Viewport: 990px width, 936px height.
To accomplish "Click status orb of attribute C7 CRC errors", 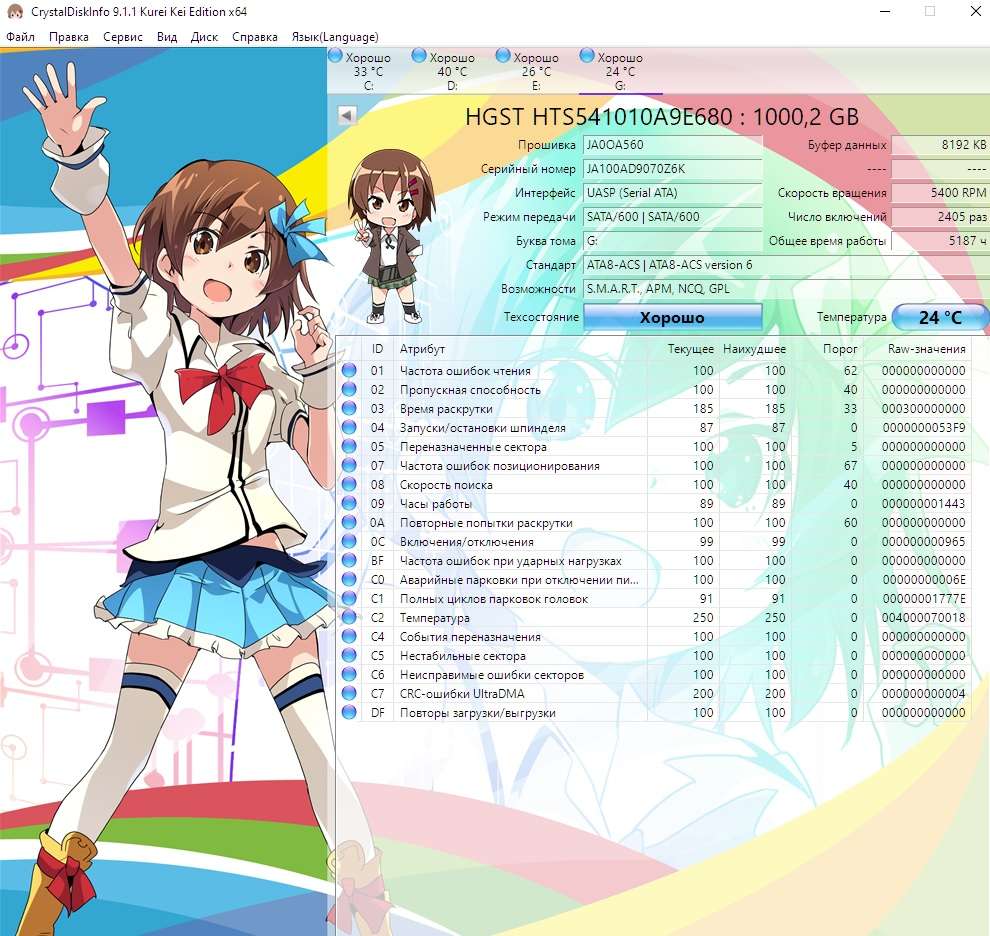I will coord(349,693).
